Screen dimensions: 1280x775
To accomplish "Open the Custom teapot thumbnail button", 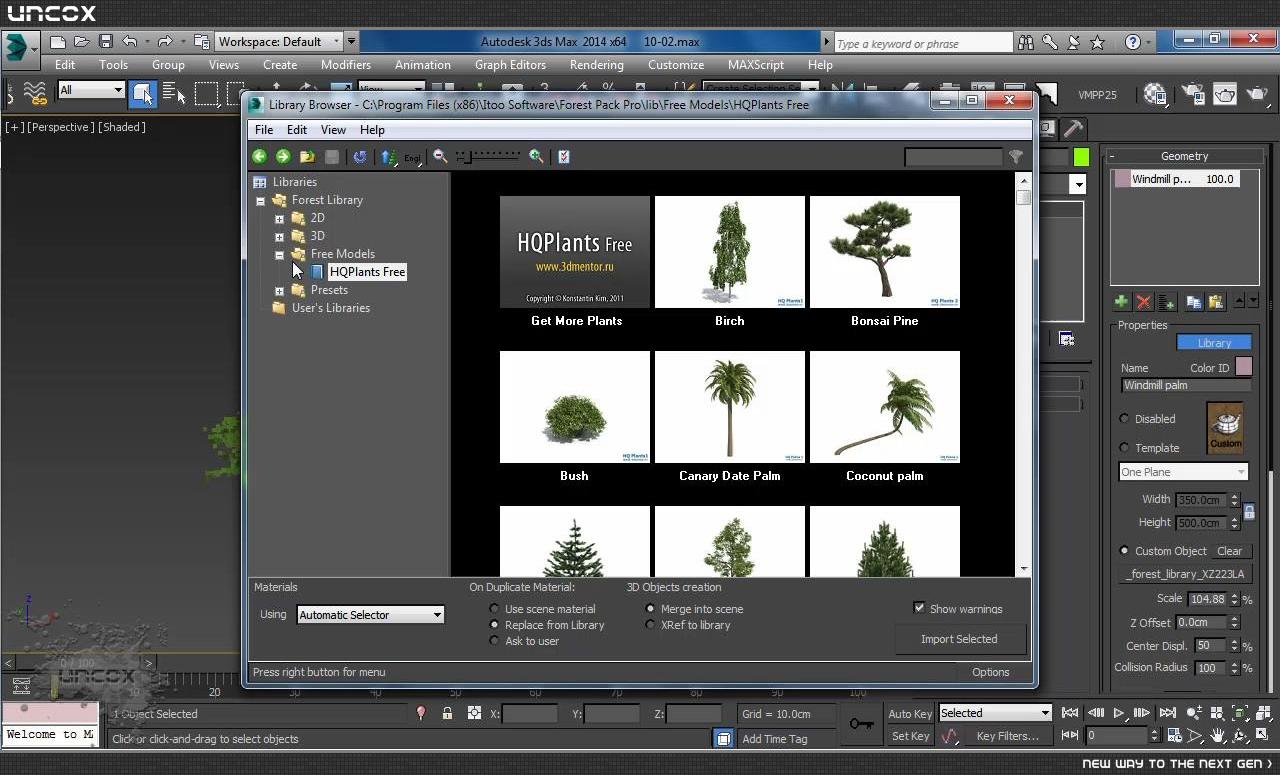I will (1225, 428).
